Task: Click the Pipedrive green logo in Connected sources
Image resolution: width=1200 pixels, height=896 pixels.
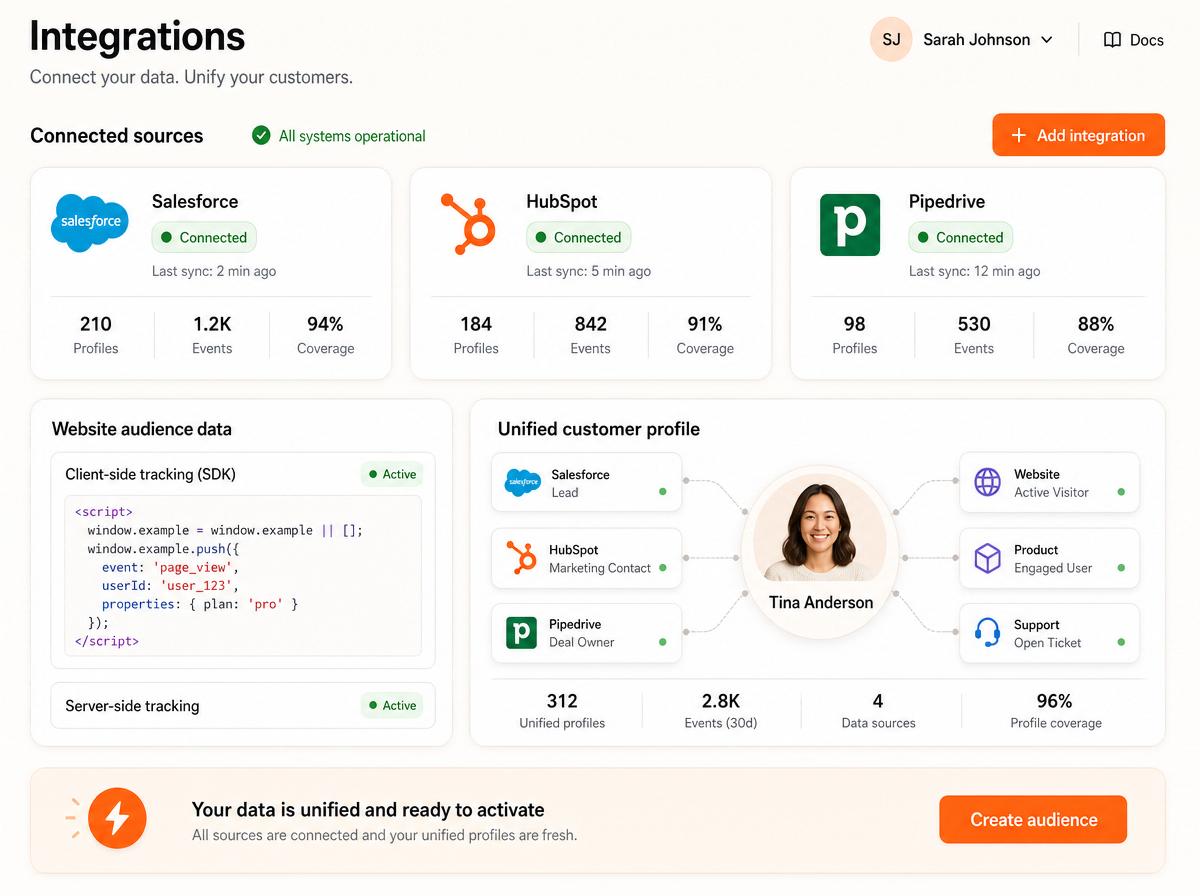Action: tap(850, 224)
